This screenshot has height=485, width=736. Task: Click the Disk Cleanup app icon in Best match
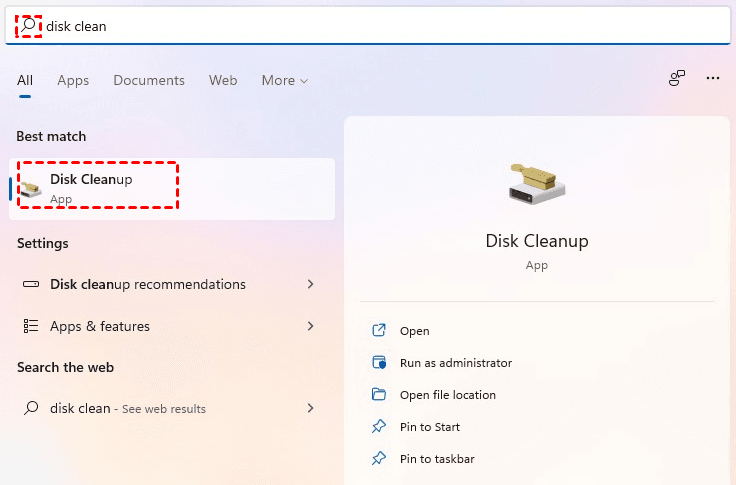31,188
